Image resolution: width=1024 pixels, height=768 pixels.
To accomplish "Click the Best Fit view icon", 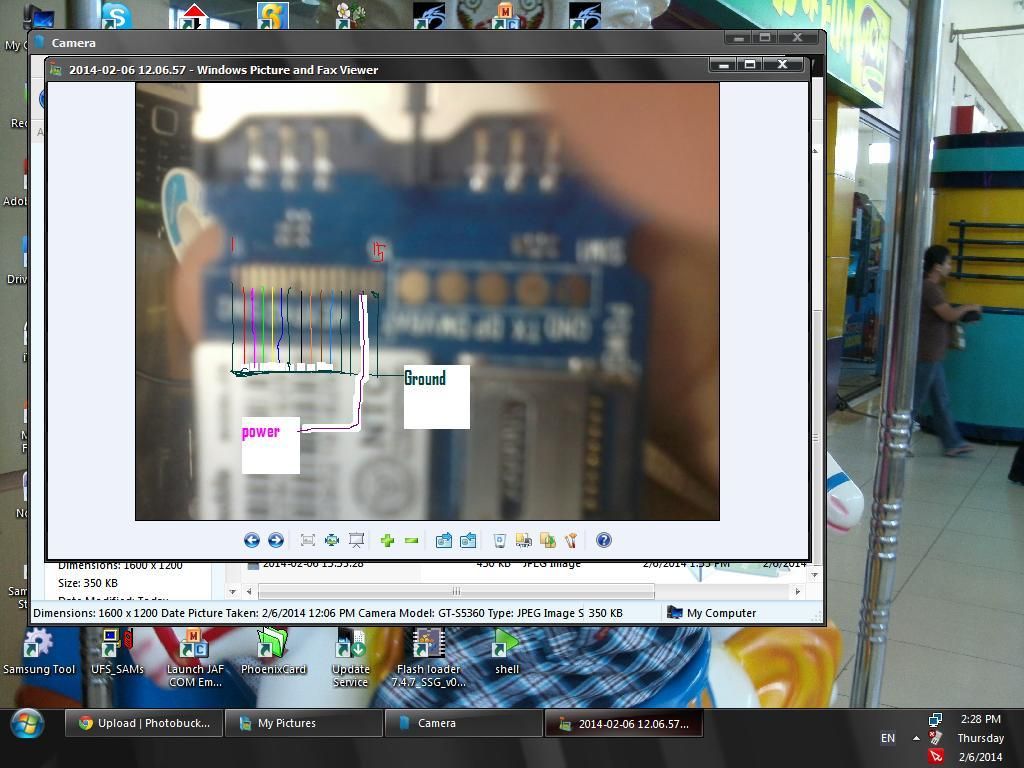I will (x=308, y=540).
